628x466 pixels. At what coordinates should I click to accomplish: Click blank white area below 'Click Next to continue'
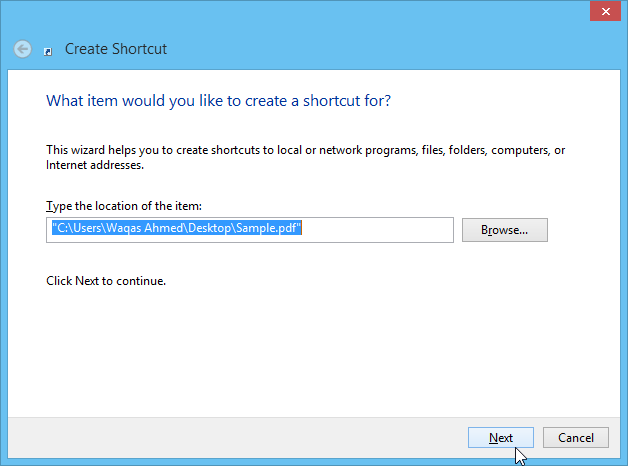point(300,350)
